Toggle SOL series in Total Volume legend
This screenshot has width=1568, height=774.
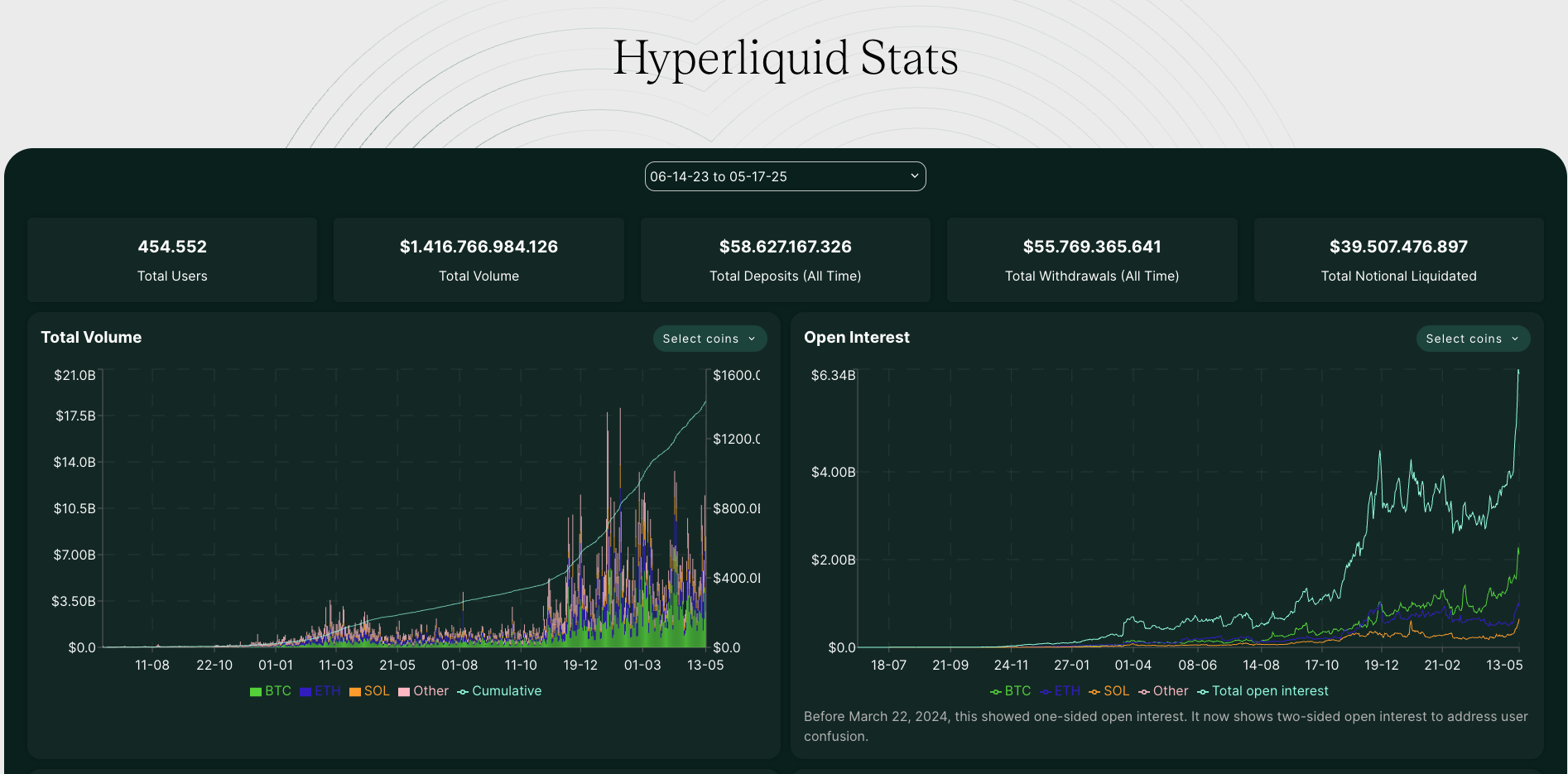[x=369, y=691]
